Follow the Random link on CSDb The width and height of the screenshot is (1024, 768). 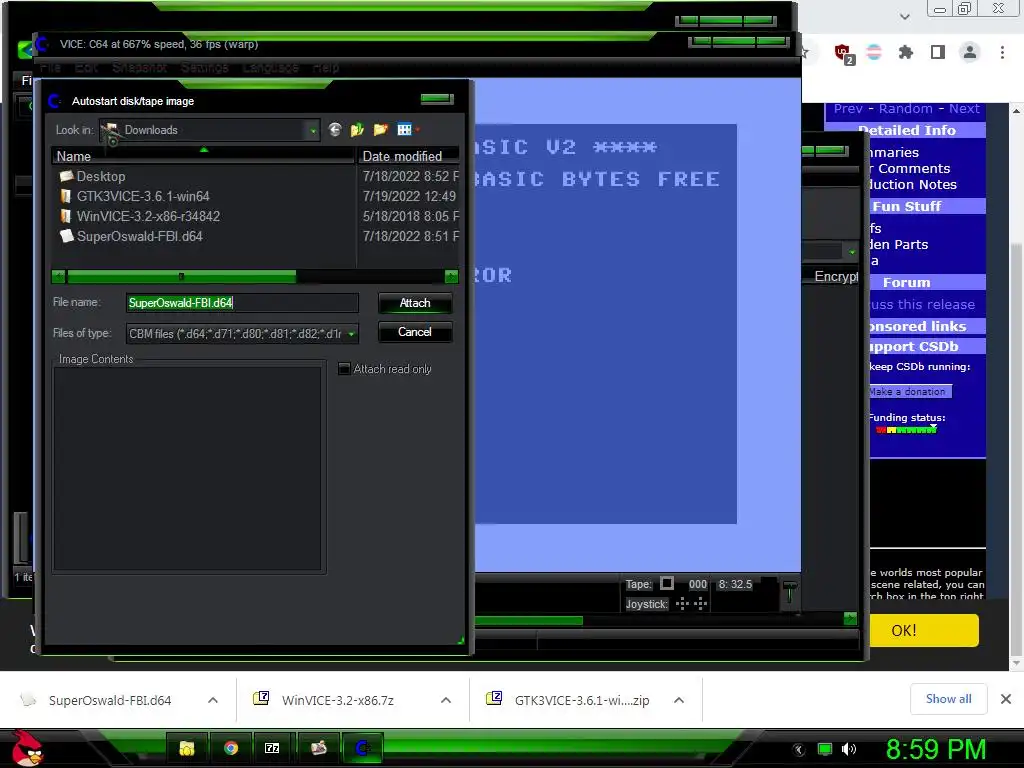[x=905, y=108]
